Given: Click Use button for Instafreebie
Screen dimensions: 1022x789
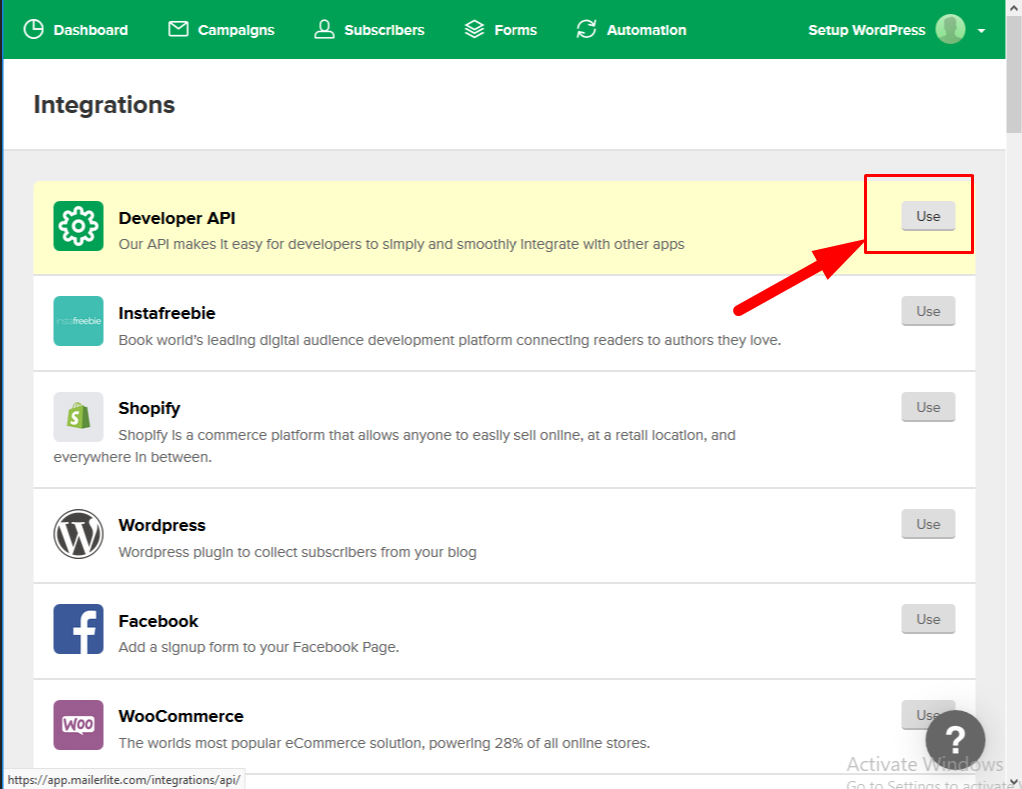Looking at the screenshot, I should coord(928,311).
